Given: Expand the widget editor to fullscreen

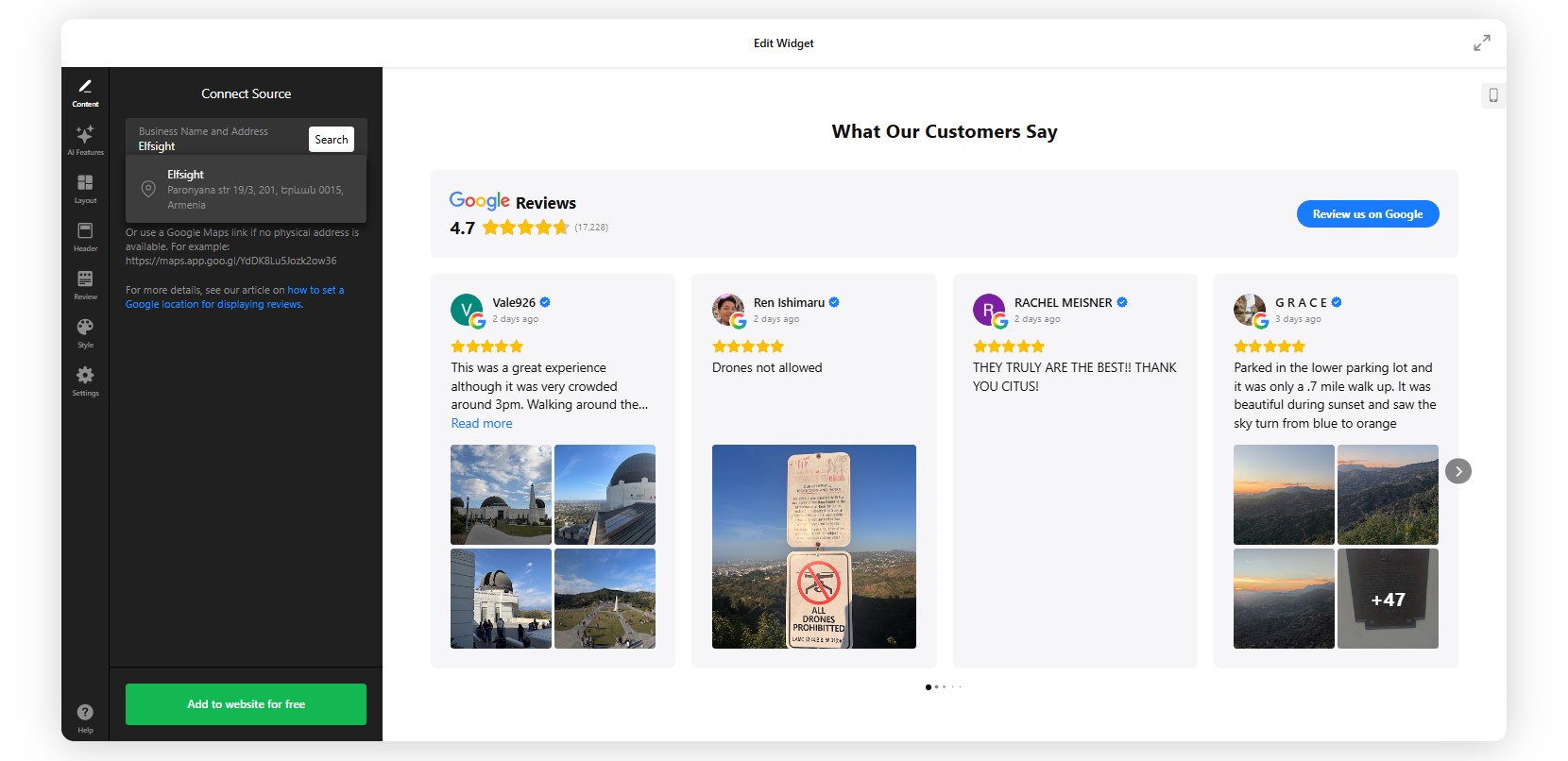Looking at the screenshot, I should pyautogui.click(x=1482, y=42).
